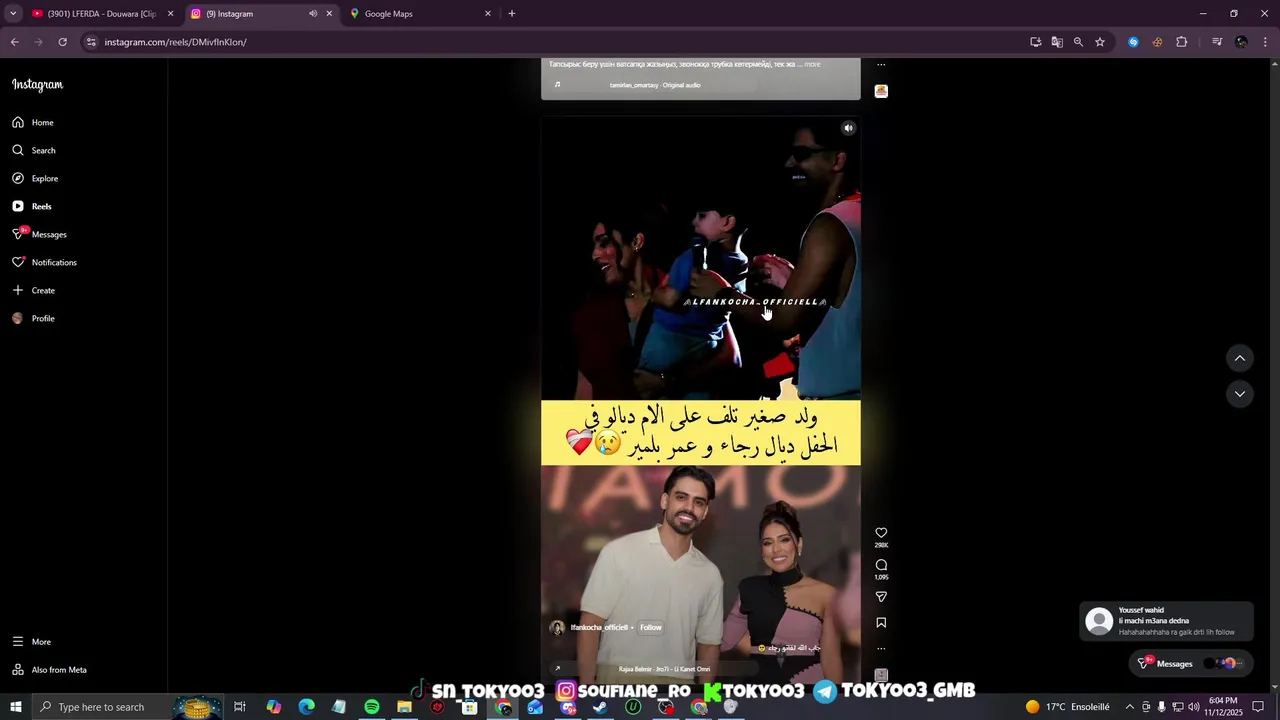Follow lfankocha_officiell
The height and width of the screenshot is (720, 1280).
[651, 628]
